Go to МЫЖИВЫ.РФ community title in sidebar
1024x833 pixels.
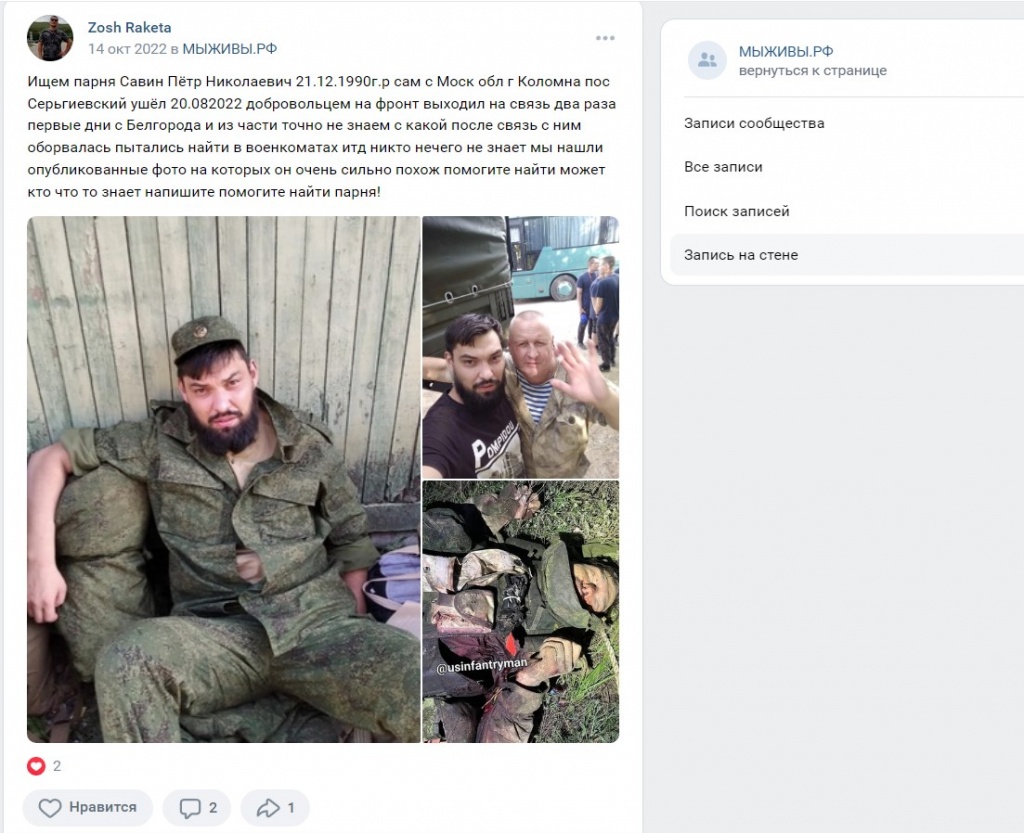[786, 51]
